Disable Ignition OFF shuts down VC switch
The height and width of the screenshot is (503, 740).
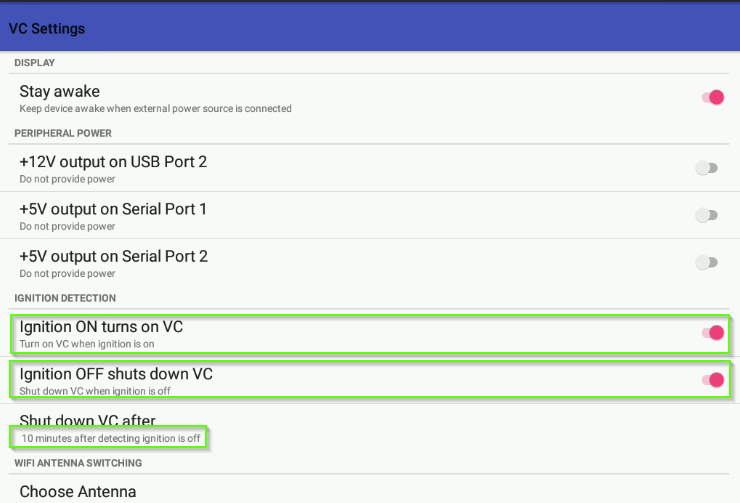coord(713,380)
